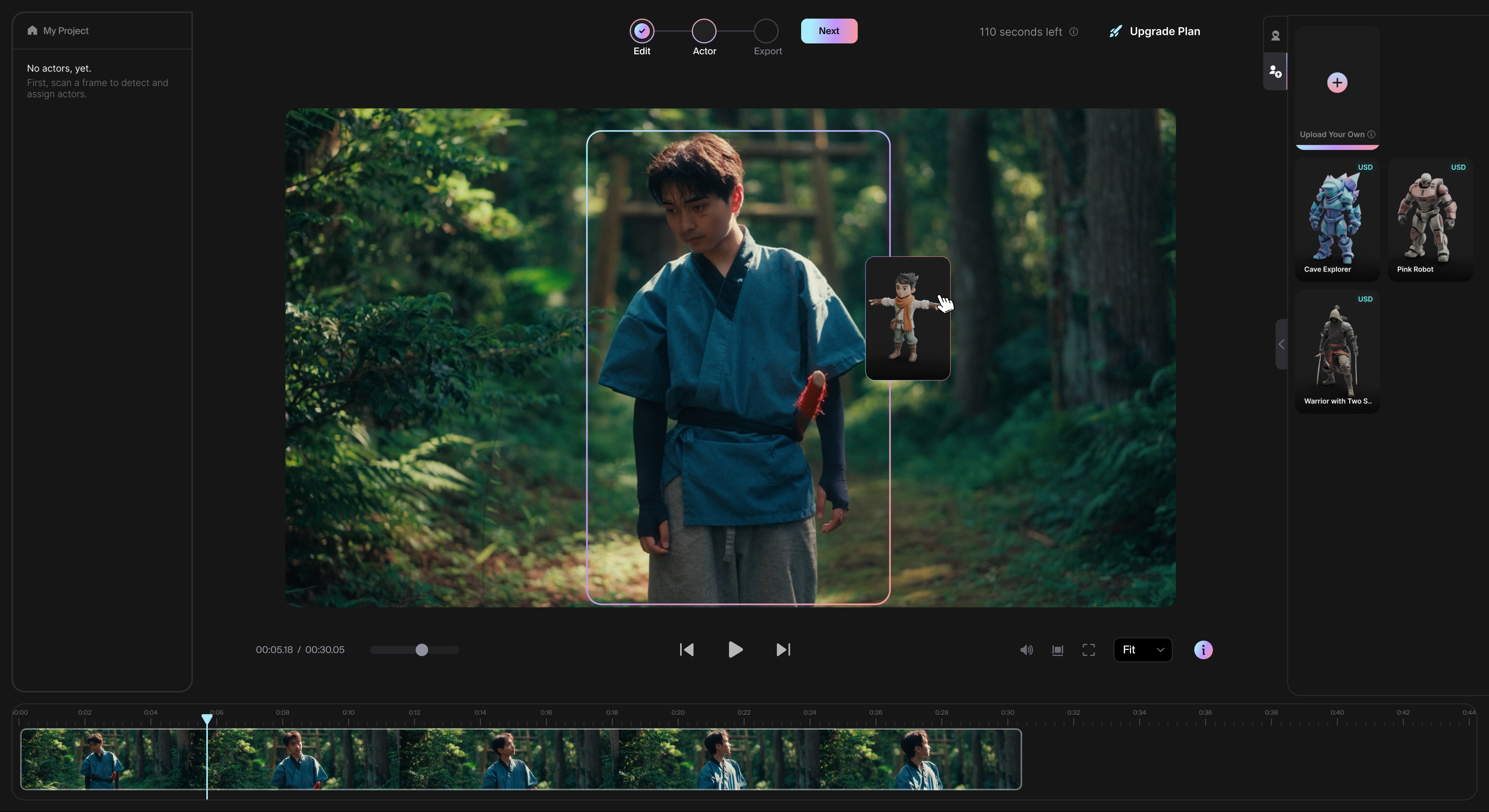Image resolution: width=1489 pixels, height=812 pixels.
Task: Open the Fit zoom dropdown
Action: coord(1142,650)
